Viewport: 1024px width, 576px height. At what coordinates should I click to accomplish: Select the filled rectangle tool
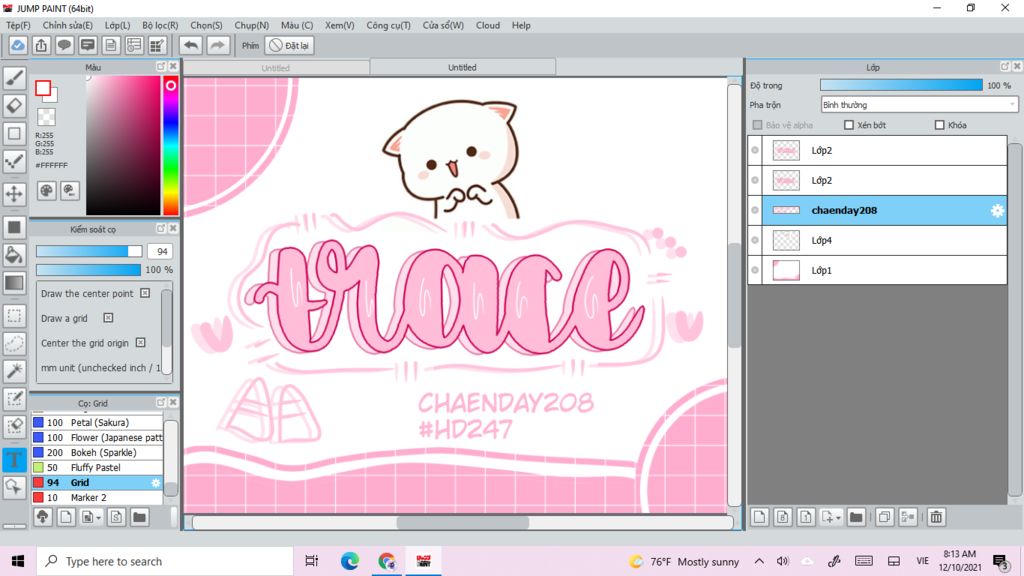[x=14, y=227]
